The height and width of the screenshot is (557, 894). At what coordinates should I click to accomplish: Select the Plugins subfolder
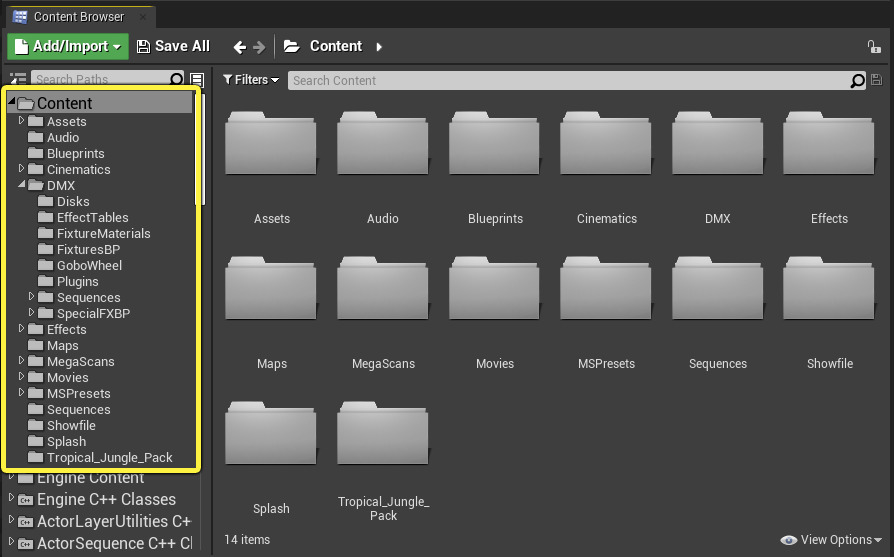tap(78, 281)
